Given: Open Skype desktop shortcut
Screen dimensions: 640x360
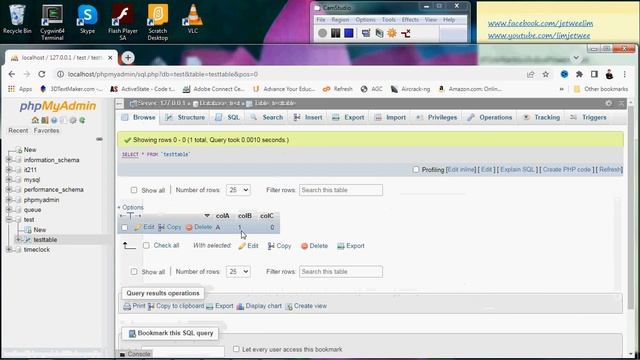Looking at the screenshot, I should (x=87, y=19).
